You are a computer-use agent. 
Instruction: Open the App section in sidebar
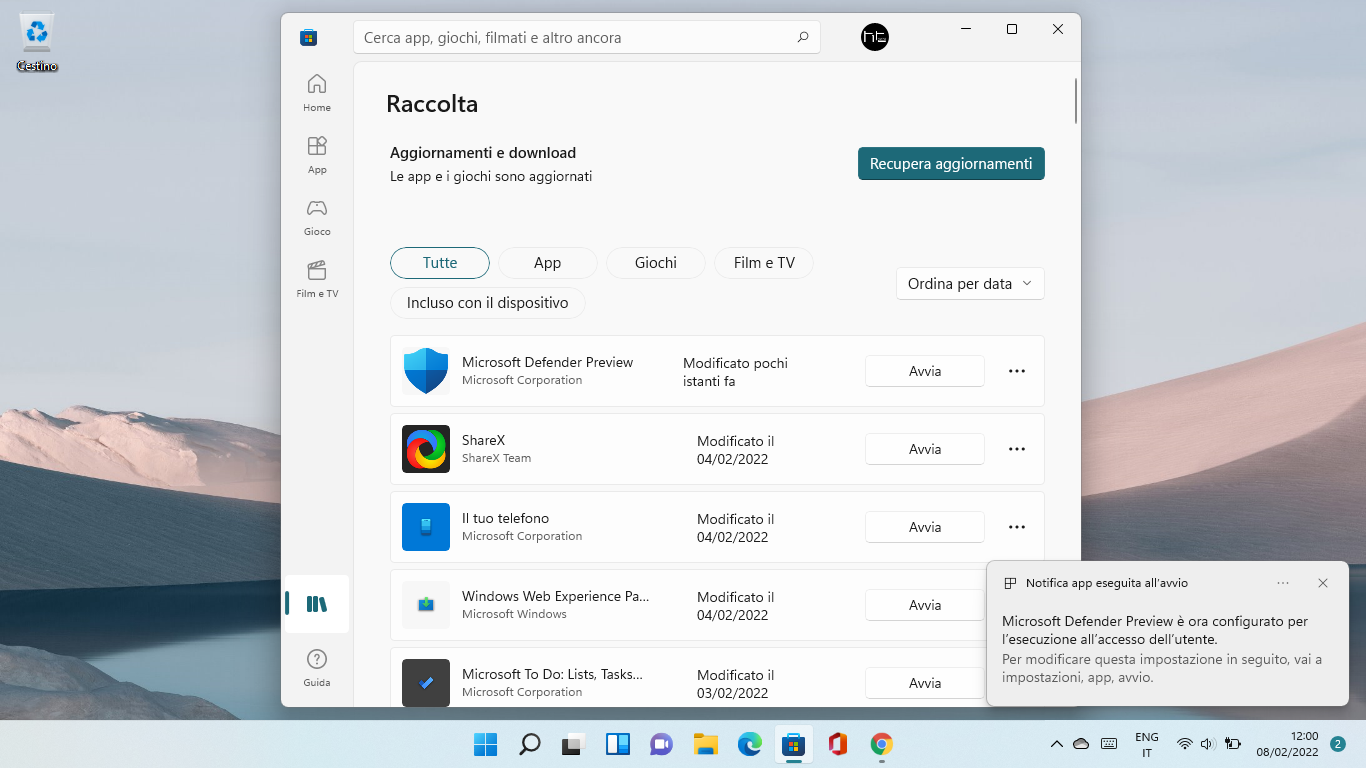pos(317,154)
